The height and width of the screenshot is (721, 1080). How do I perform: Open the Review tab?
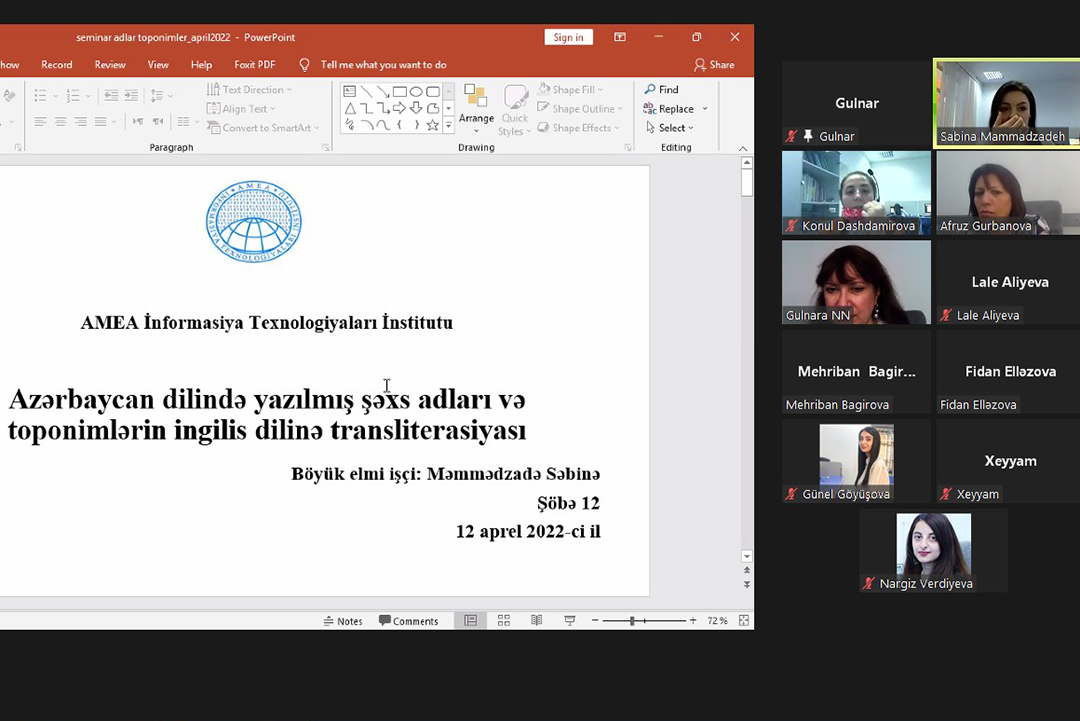click(x=110, y=65)
